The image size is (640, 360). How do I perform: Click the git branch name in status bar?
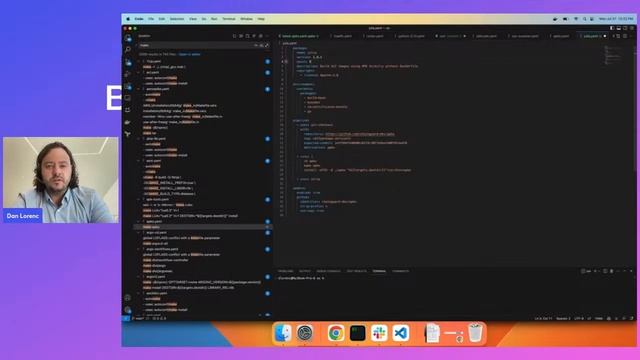coord(140,318)
